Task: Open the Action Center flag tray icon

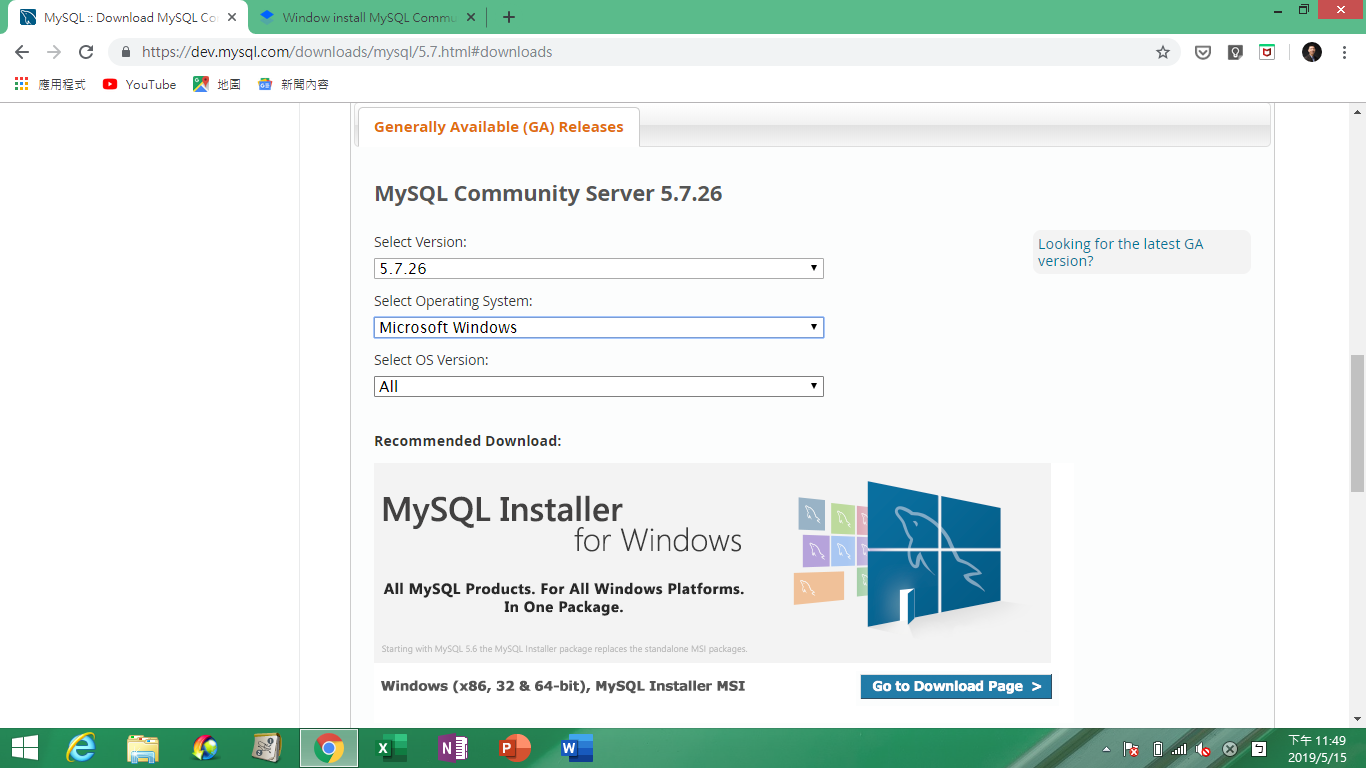Action: pyautogui.click(x=1132, y=749)
